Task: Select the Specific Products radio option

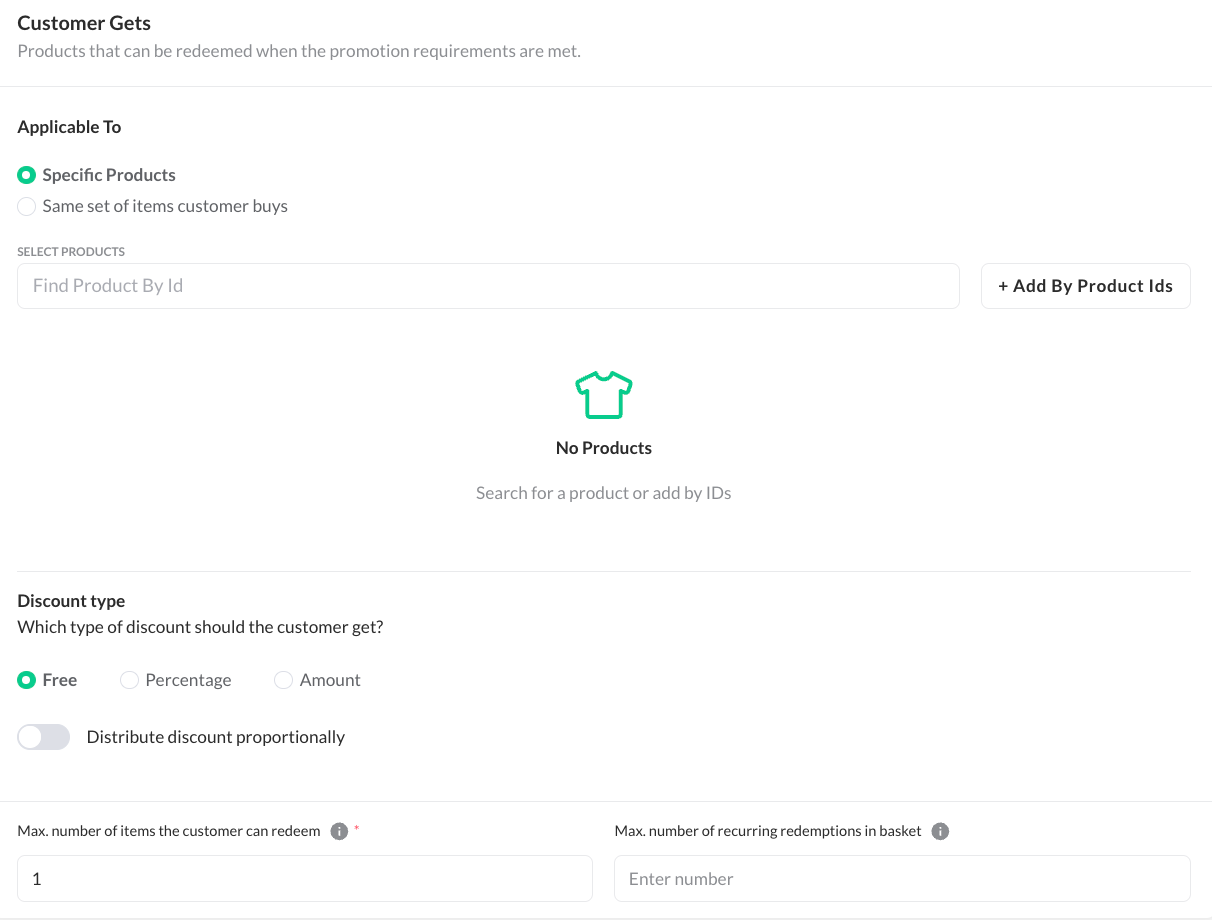Action: 27,175
